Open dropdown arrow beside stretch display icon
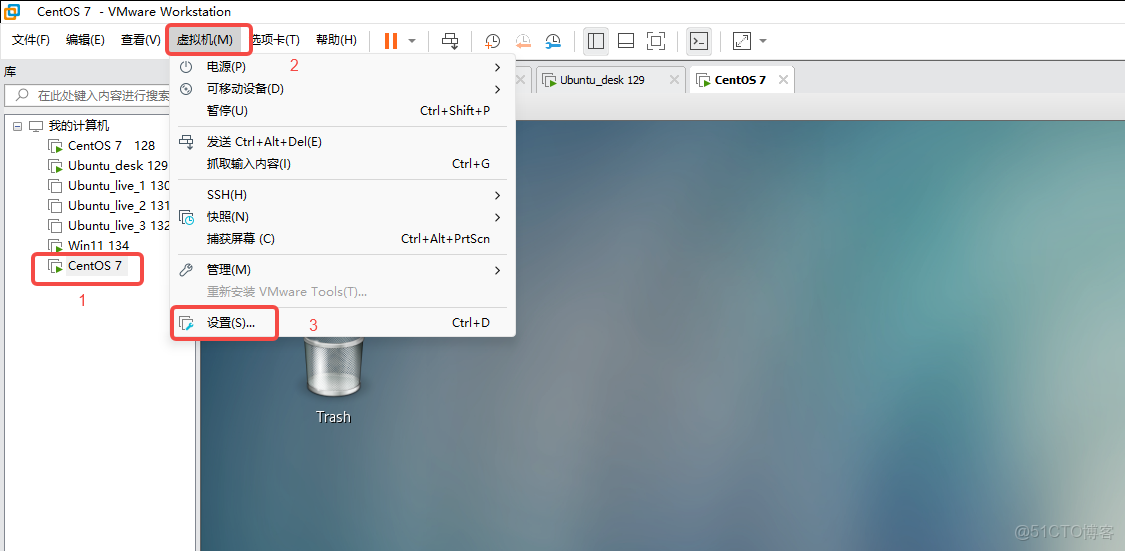 763,41
